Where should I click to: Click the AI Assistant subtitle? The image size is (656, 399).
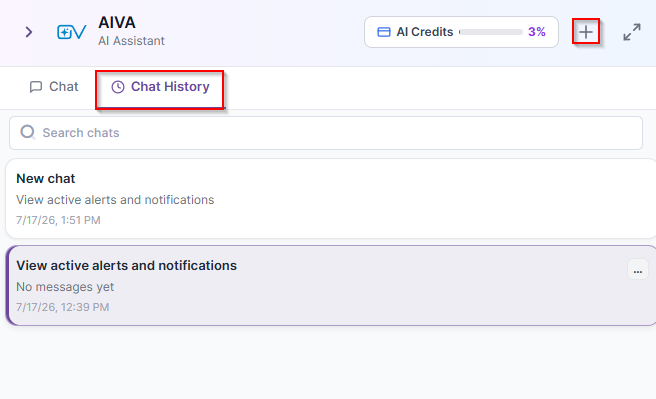click(x=131, y=41)
